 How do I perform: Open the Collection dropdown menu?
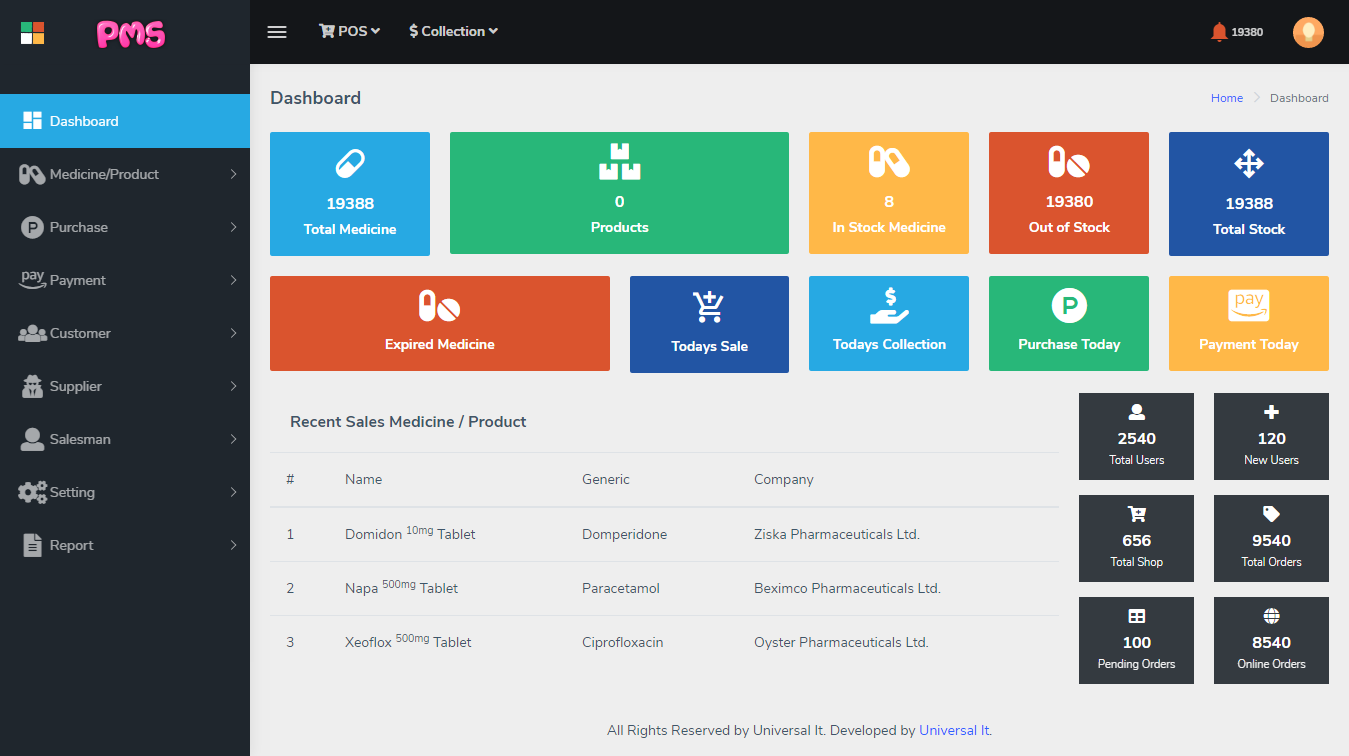point(453,32)
